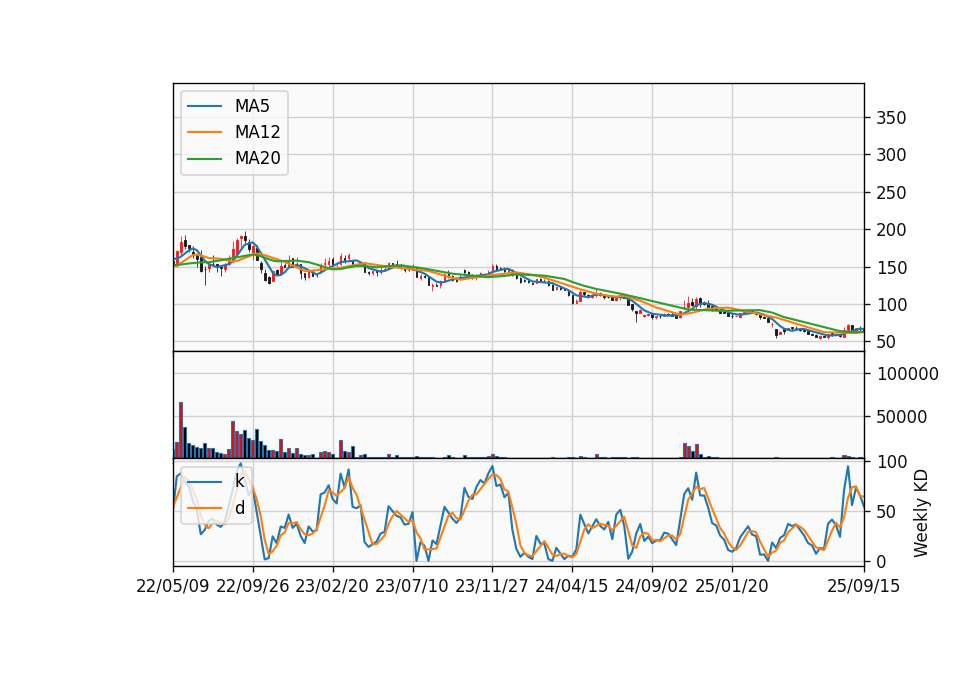The image size is (960, 690).
Task: Click the 22/05/09 date axis label
Action: [x=173, y=586]
